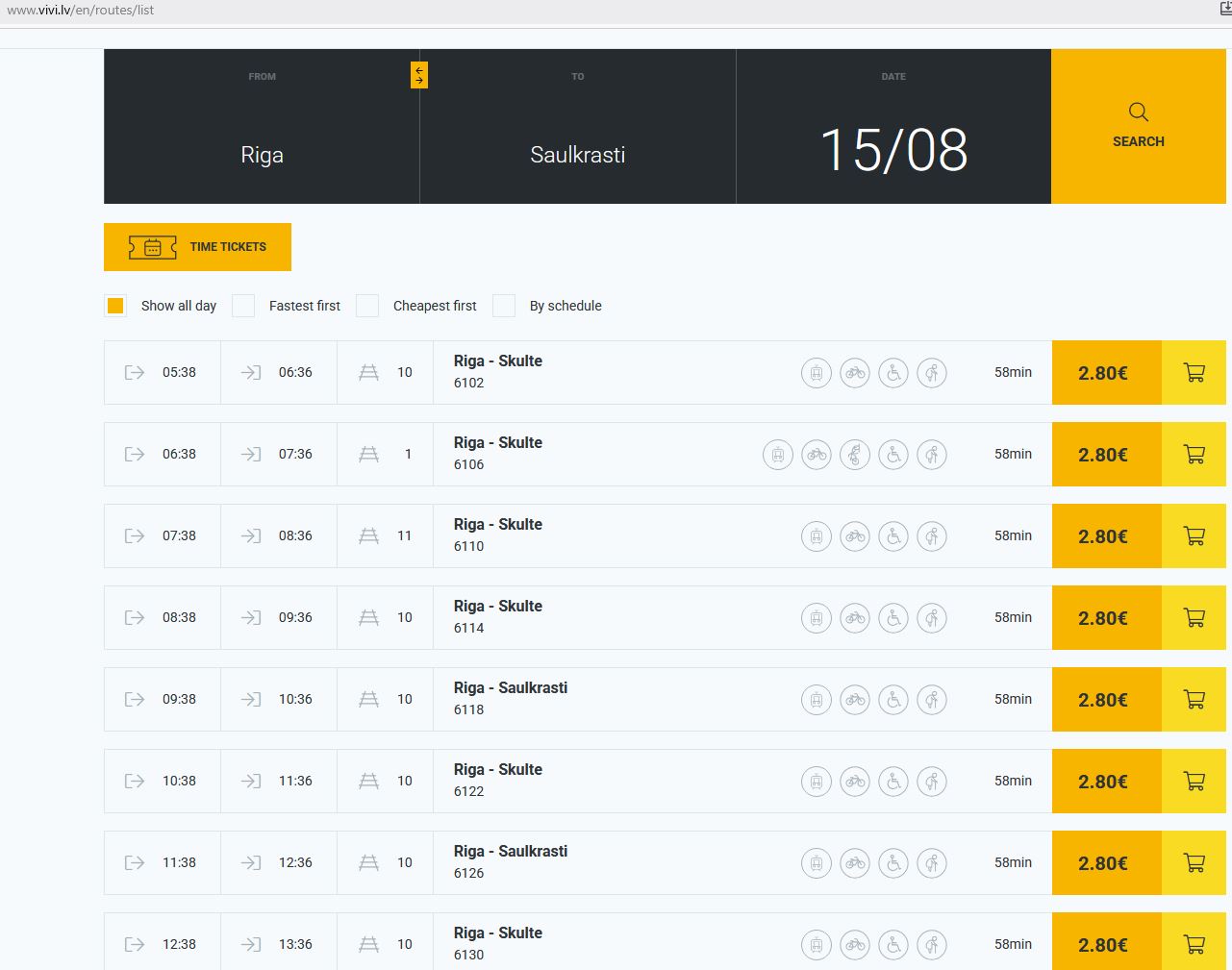Viewport: 1232px width, 970px height.
Task: Click platform number 11 on the 07:38 row
Action: click(405, 535)
